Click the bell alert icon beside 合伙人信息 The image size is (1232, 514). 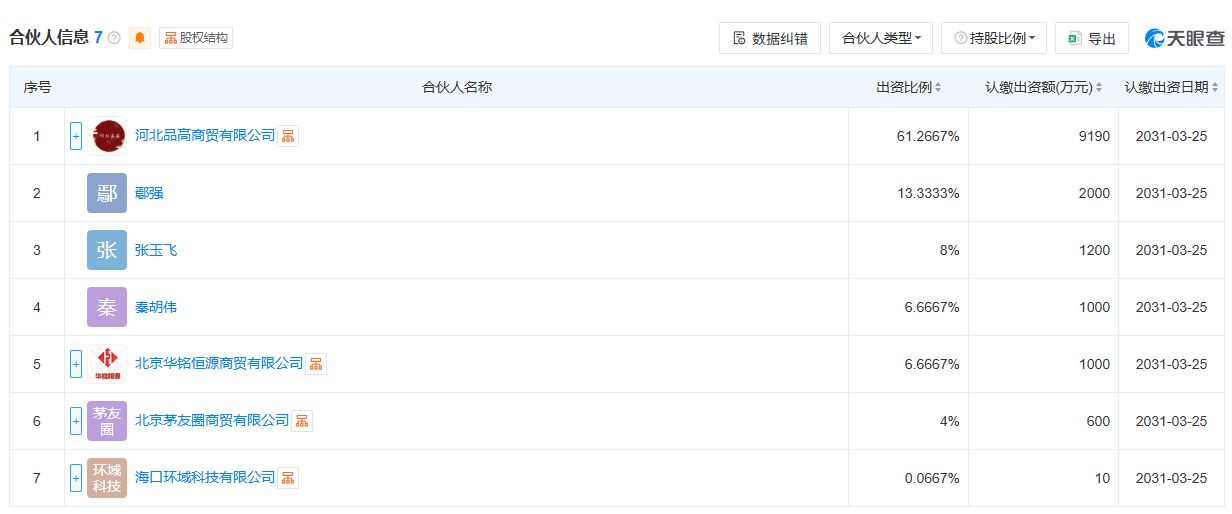140,38
